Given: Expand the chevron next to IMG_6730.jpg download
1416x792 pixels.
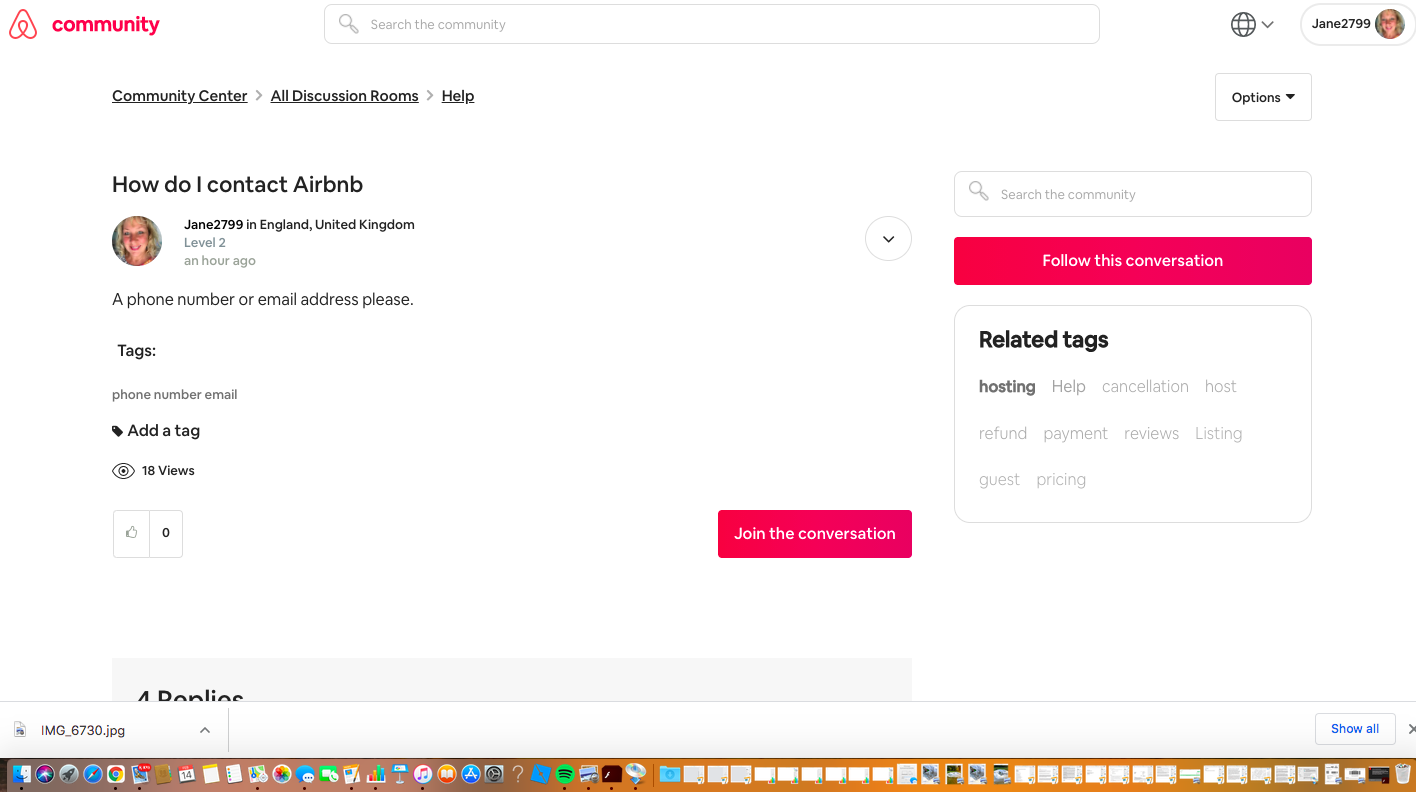Looking at the screenshot, I should [x=205, y=729].
